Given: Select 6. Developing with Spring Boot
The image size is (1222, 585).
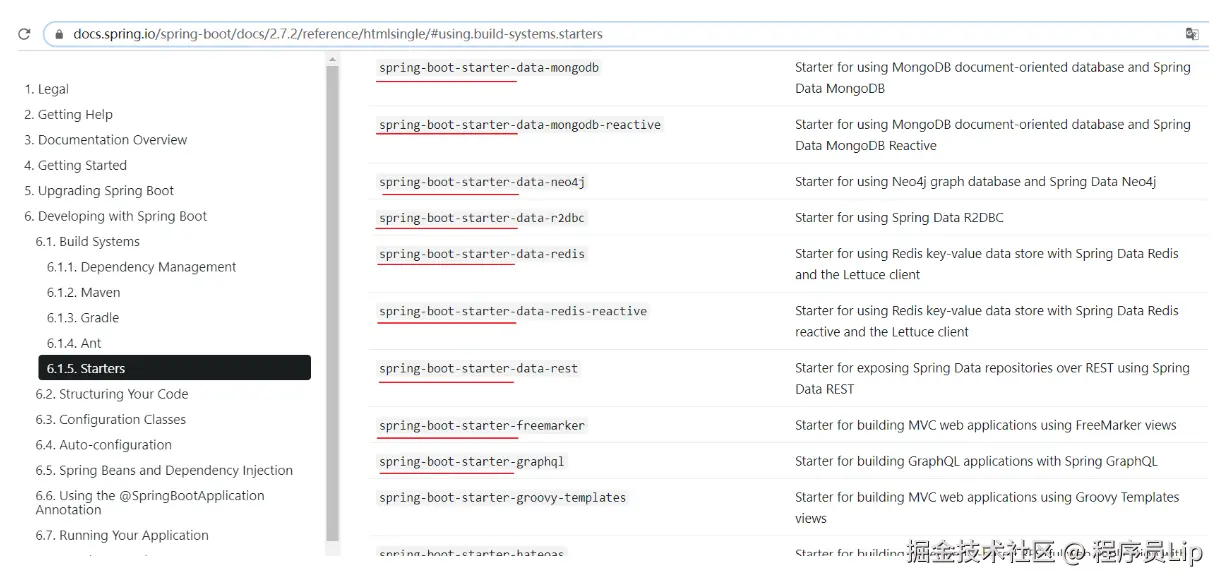Looking at the screenshot, I should click(116, 216).
